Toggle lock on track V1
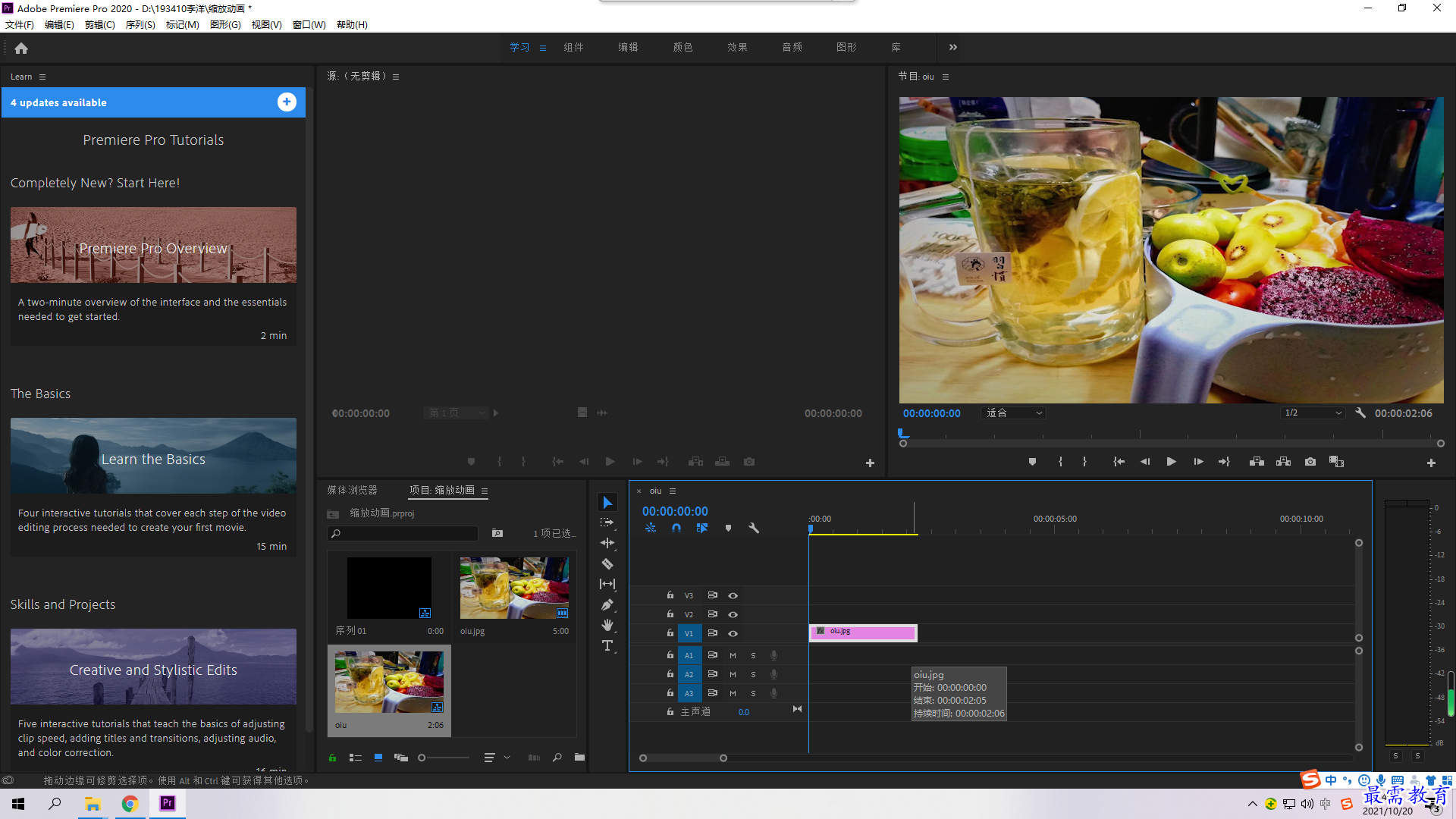 click(x=670, y=633)
